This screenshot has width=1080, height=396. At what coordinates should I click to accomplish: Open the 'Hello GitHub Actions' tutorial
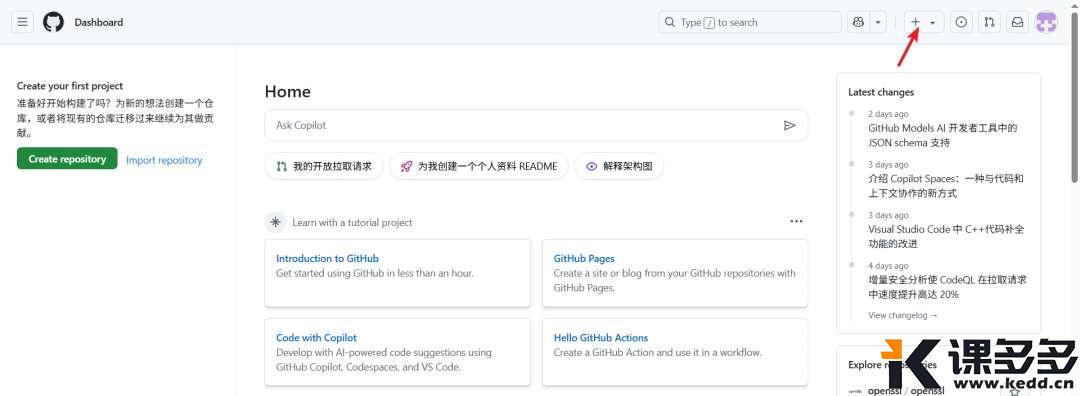(x=601, y=338)
